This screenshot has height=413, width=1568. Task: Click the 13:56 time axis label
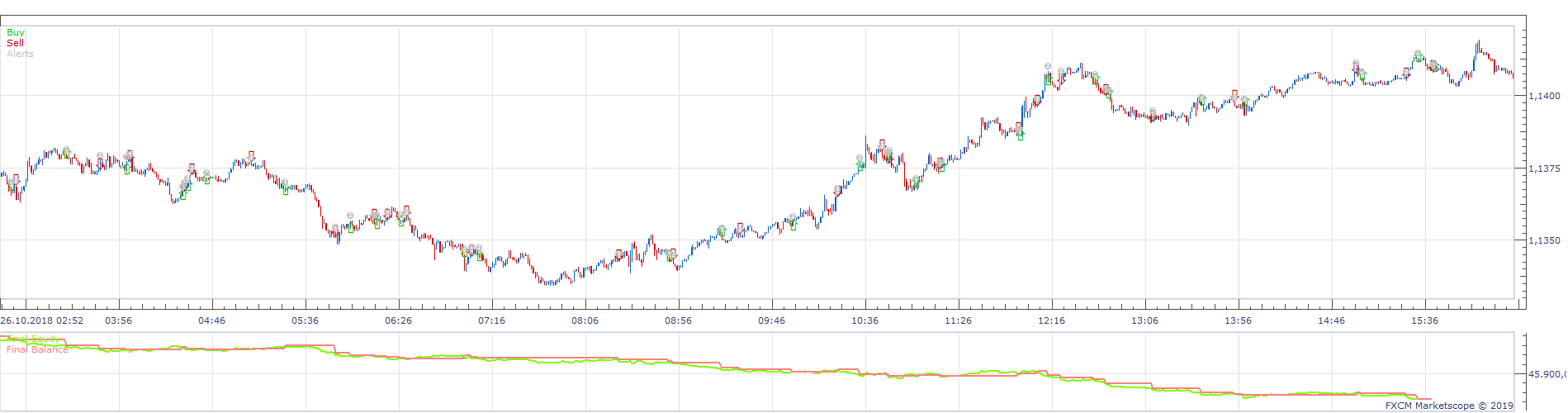click(x=1238, y=320)
